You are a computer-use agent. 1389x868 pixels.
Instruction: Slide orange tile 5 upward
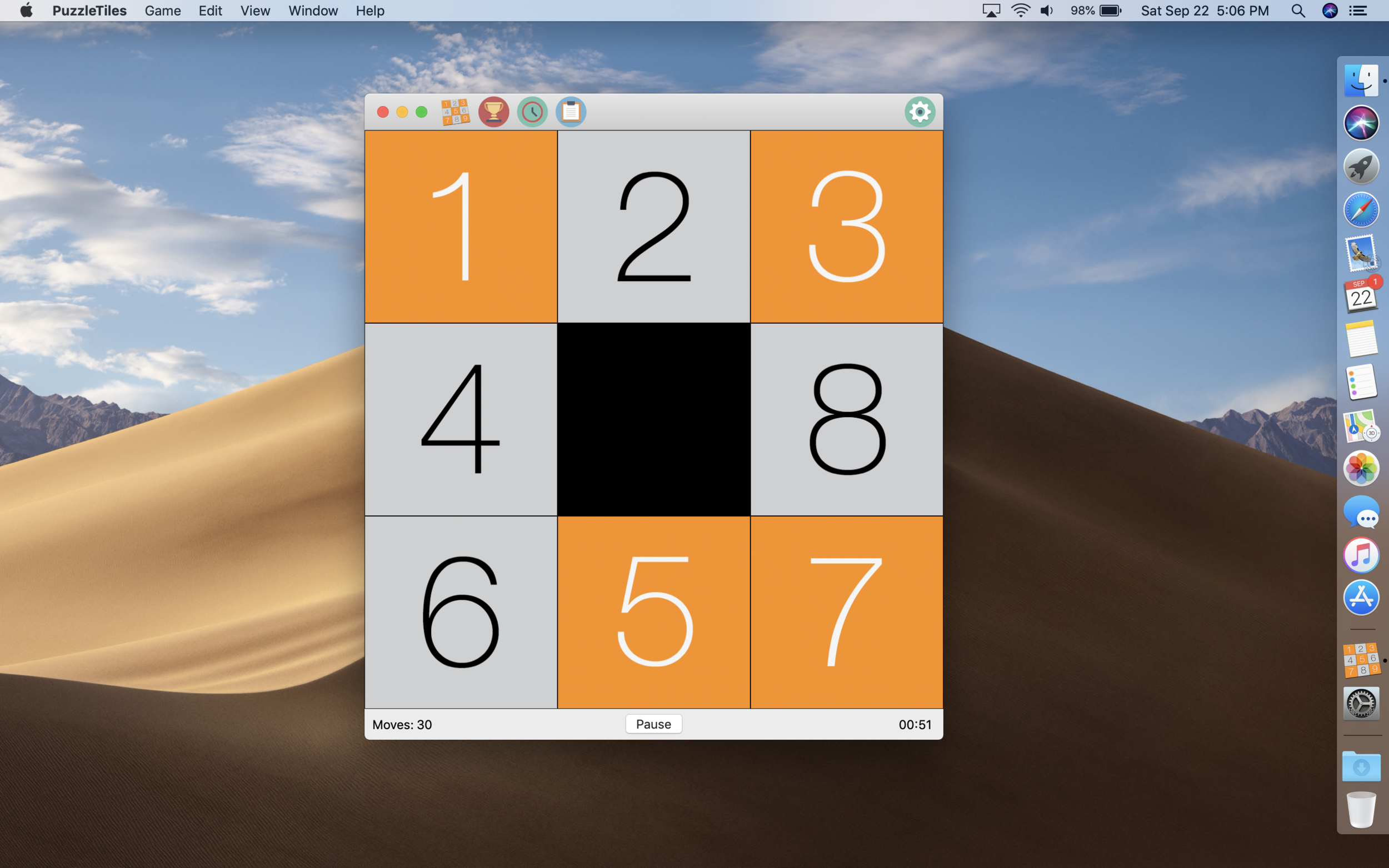tap(653, 612)
